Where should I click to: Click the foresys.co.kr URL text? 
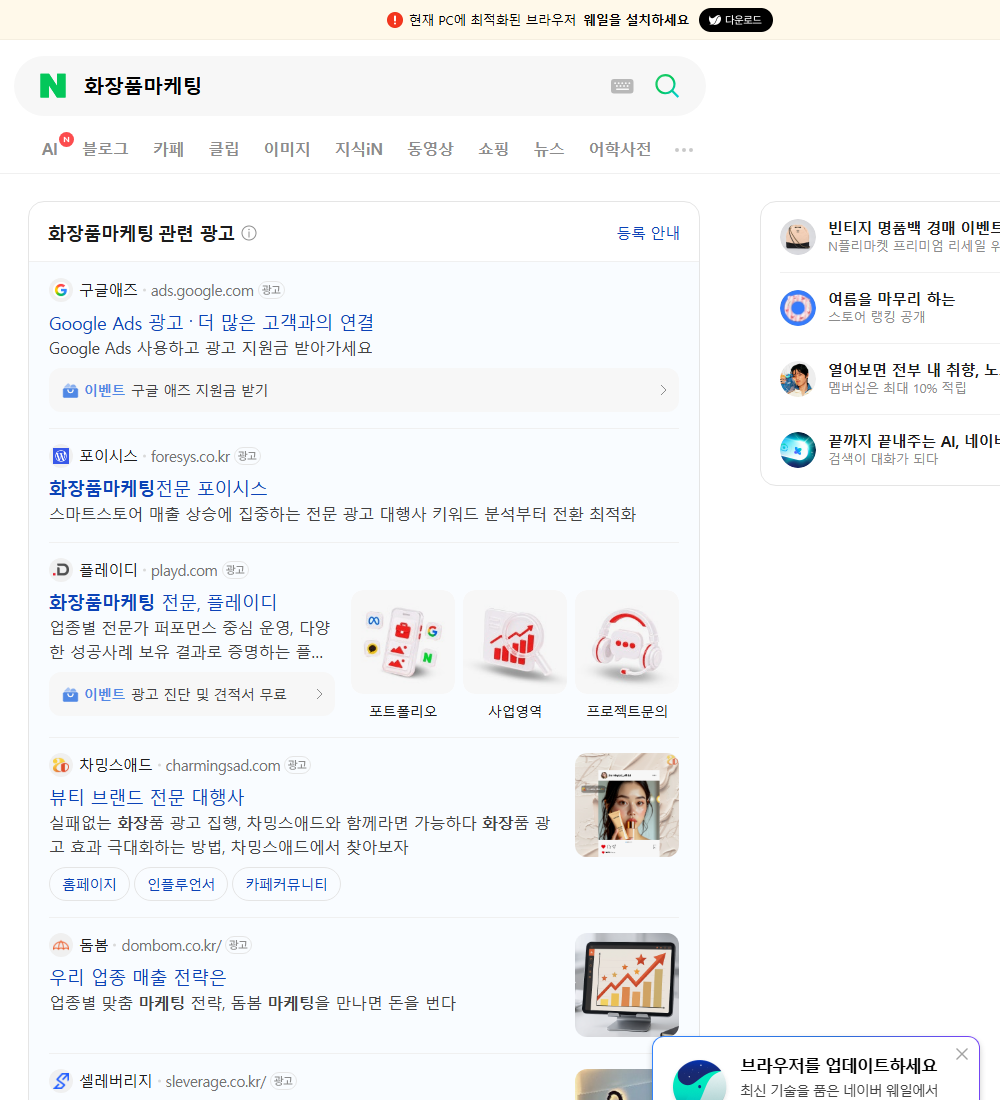pyautogui.click(x=190, y=457)
